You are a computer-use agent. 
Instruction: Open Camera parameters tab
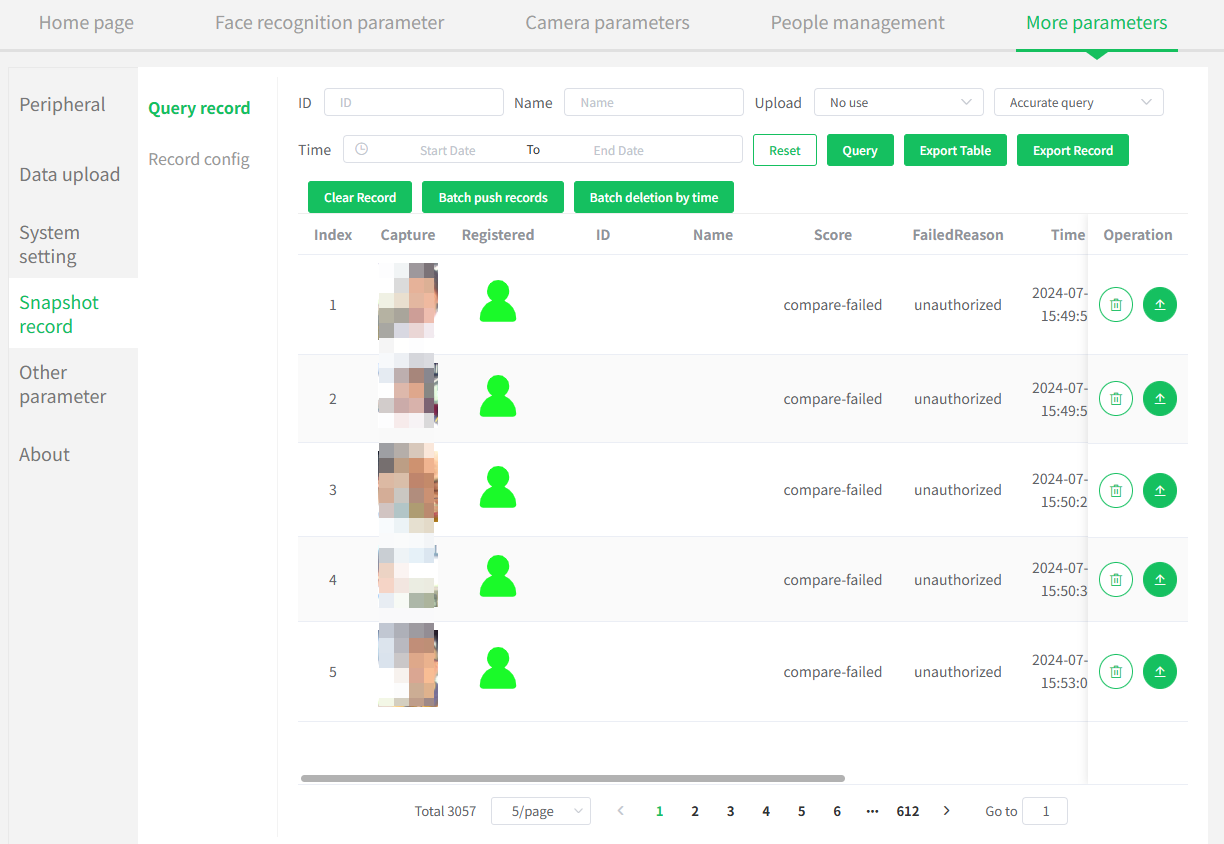point(608,23)
